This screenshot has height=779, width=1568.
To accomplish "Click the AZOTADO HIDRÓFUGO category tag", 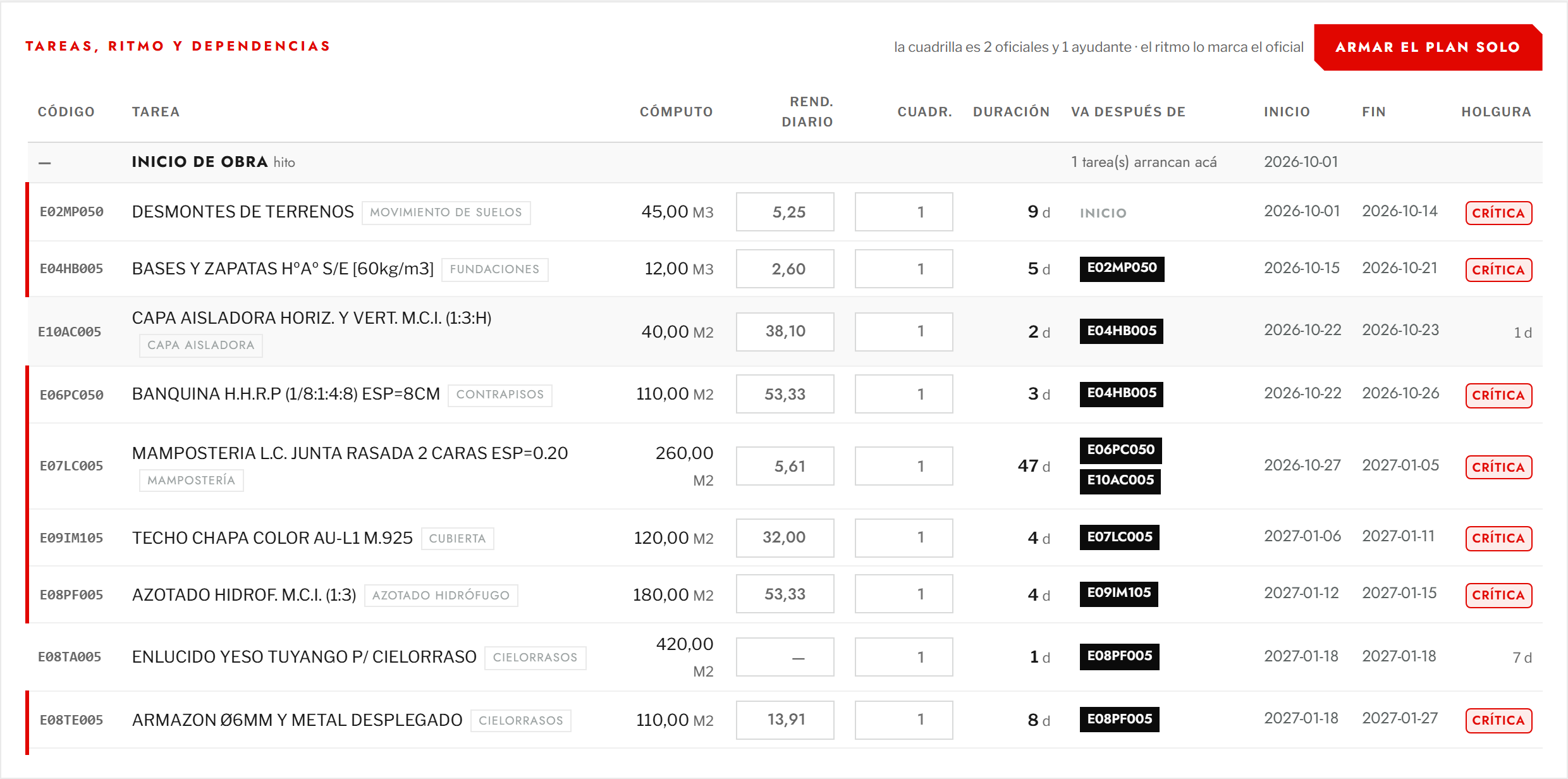I will (441, 596).
